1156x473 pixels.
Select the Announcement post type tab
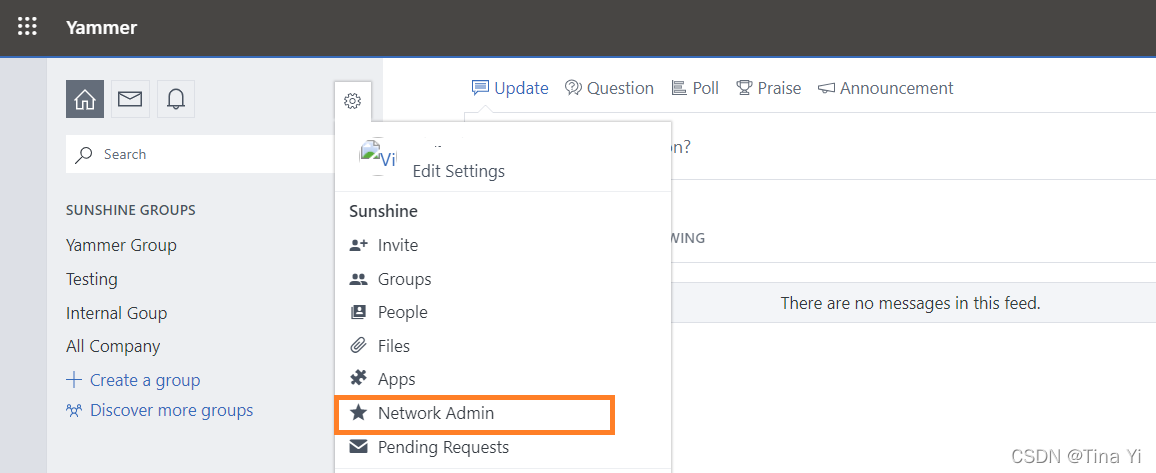(x=885, y=88)
